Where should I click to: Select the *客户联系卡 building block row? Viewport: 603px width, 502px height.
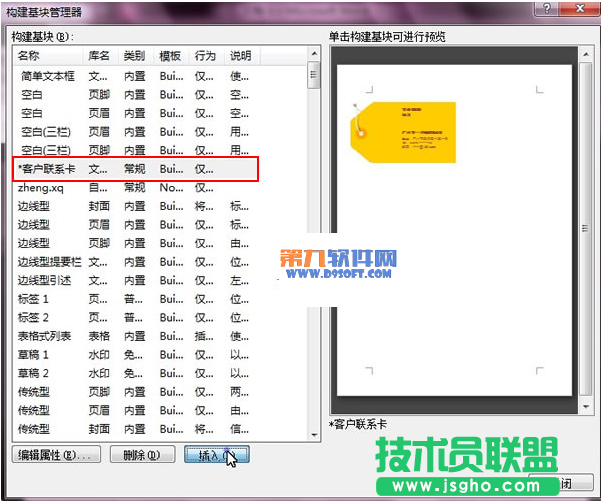135,169
